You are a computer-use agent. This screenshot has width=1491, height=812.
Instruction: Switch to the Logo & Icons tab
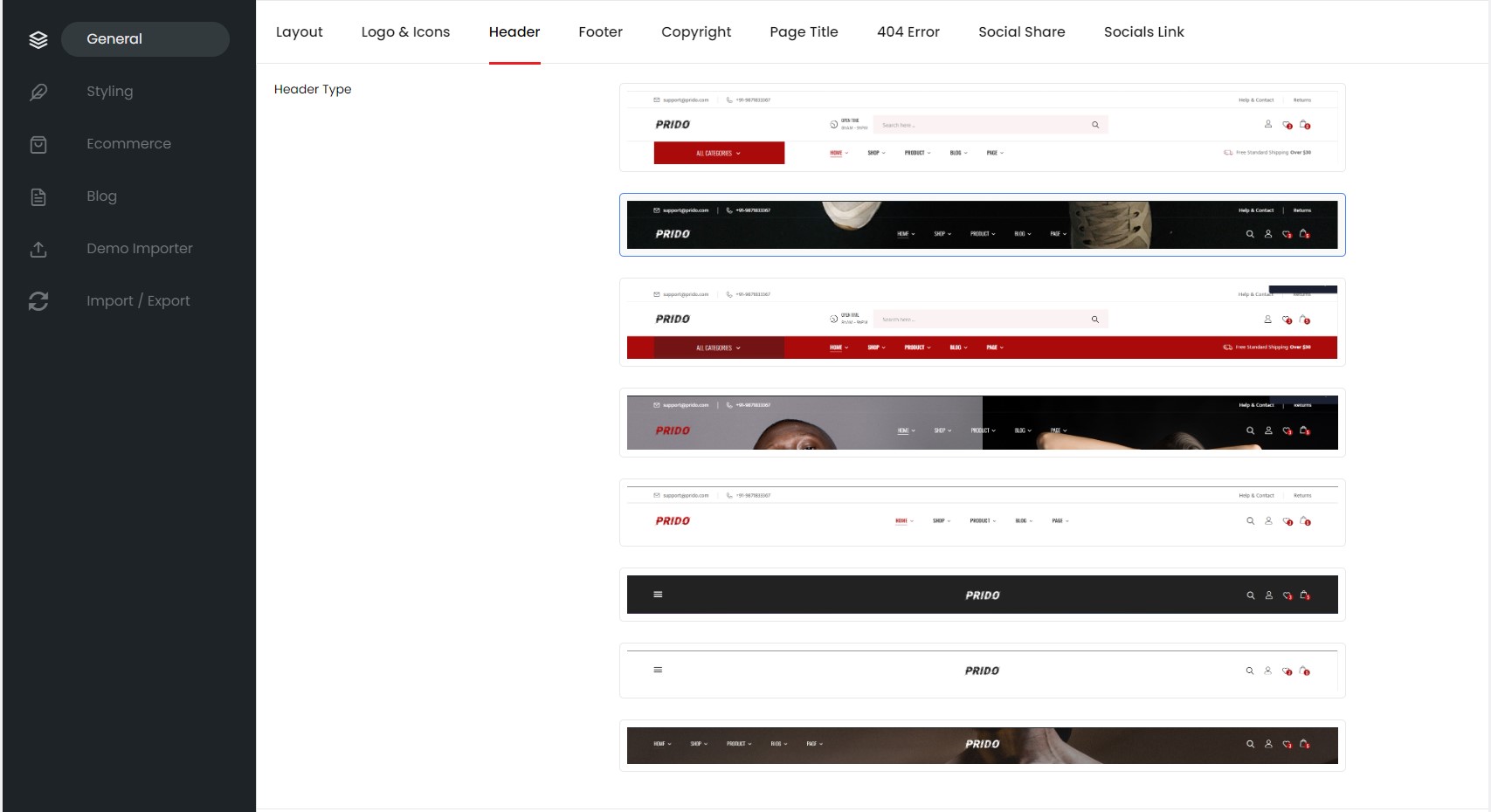405,32
